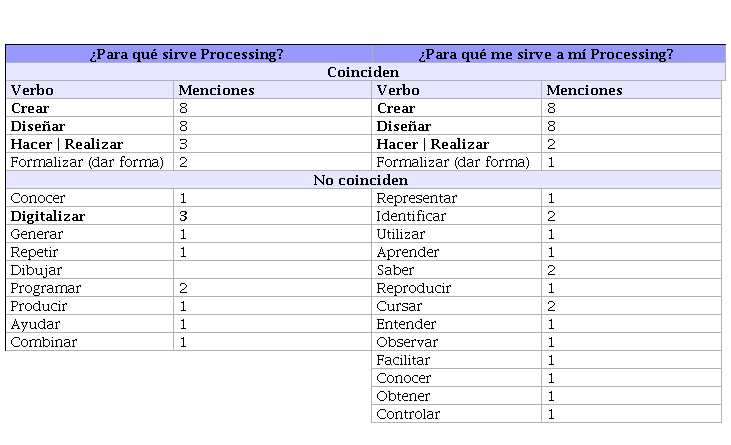This screenshot has height=445, width=731.
Task: Click the "¿Para qué sirve Processing?" header
Action: [x=187, y=54]
